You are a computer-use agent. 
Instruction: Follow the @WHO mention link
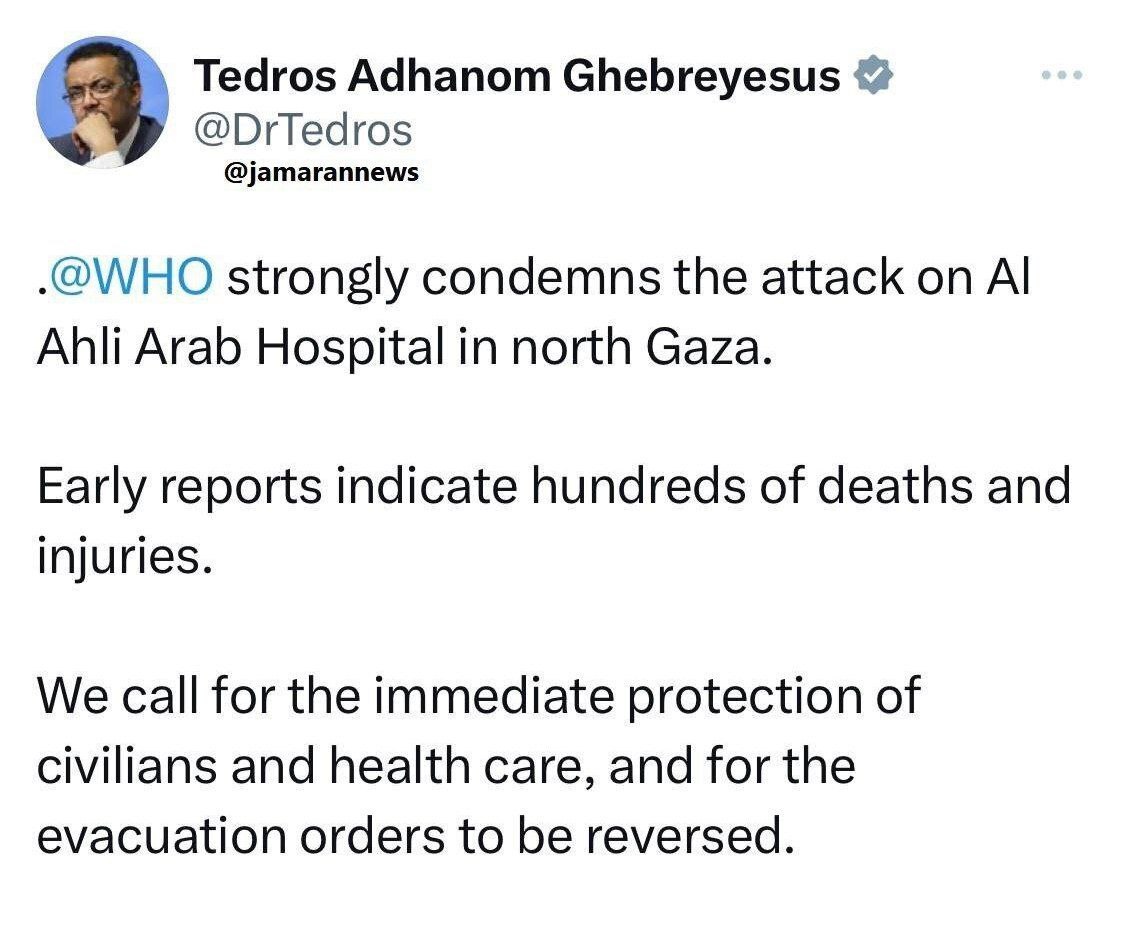point(128,278)
